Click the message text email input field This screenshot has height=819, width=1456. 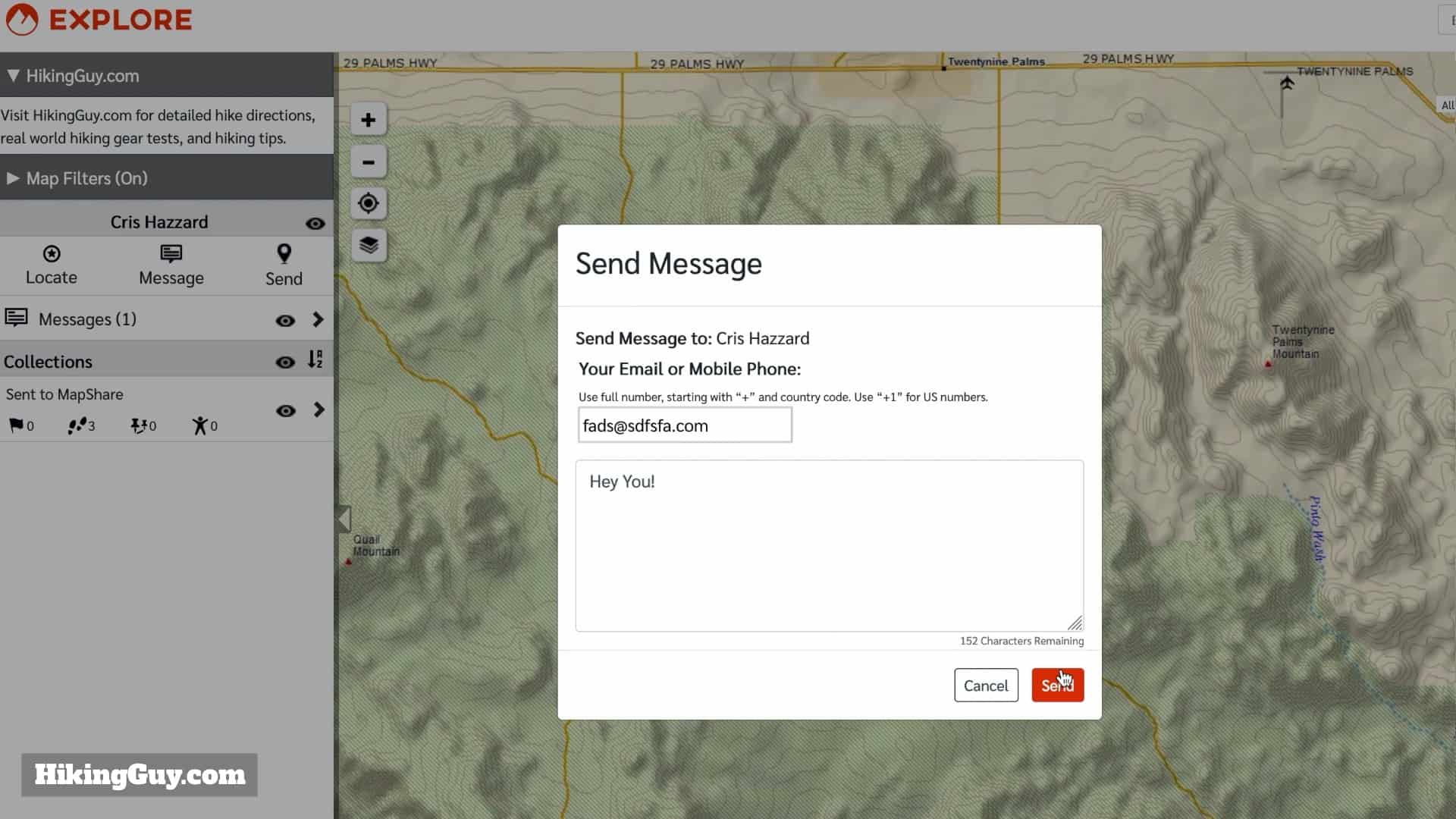tap(683, 425)
